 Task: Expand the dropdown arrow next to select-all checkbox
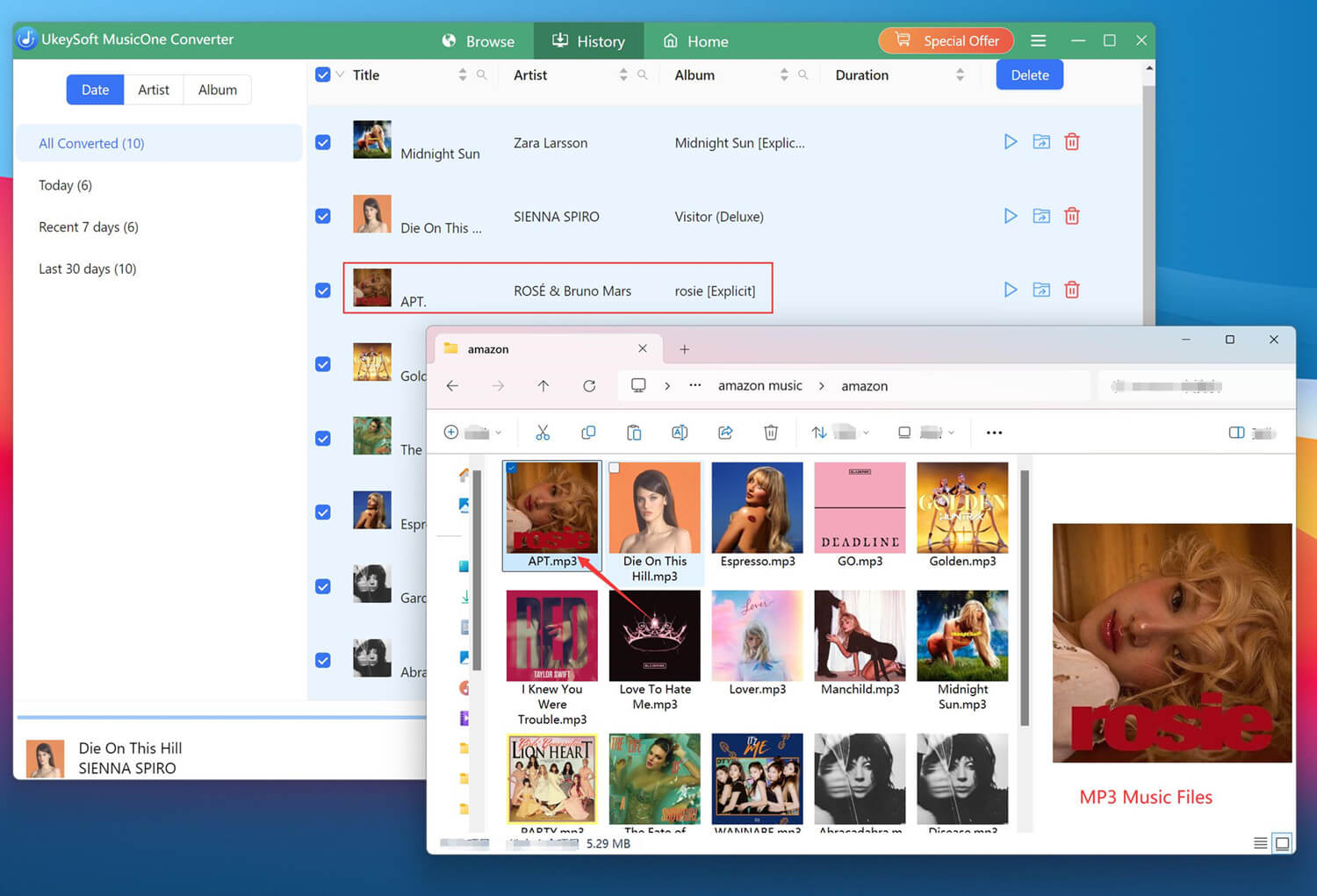[x=340, y=75]
